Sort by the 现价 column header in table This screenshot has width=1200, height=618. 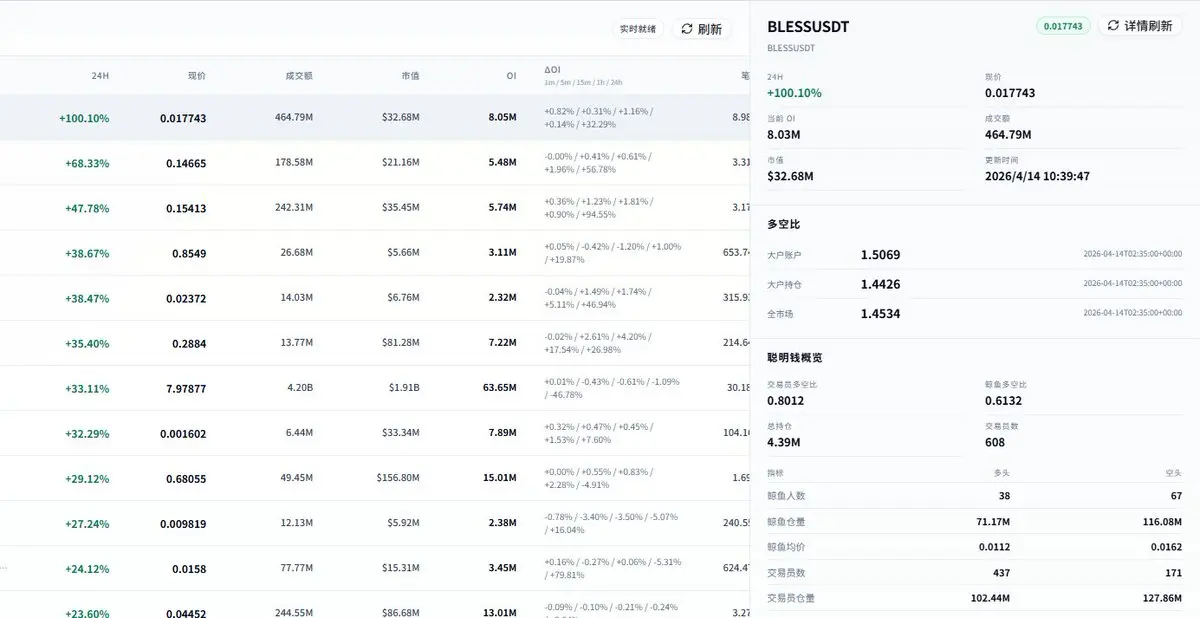pos(197,76)
